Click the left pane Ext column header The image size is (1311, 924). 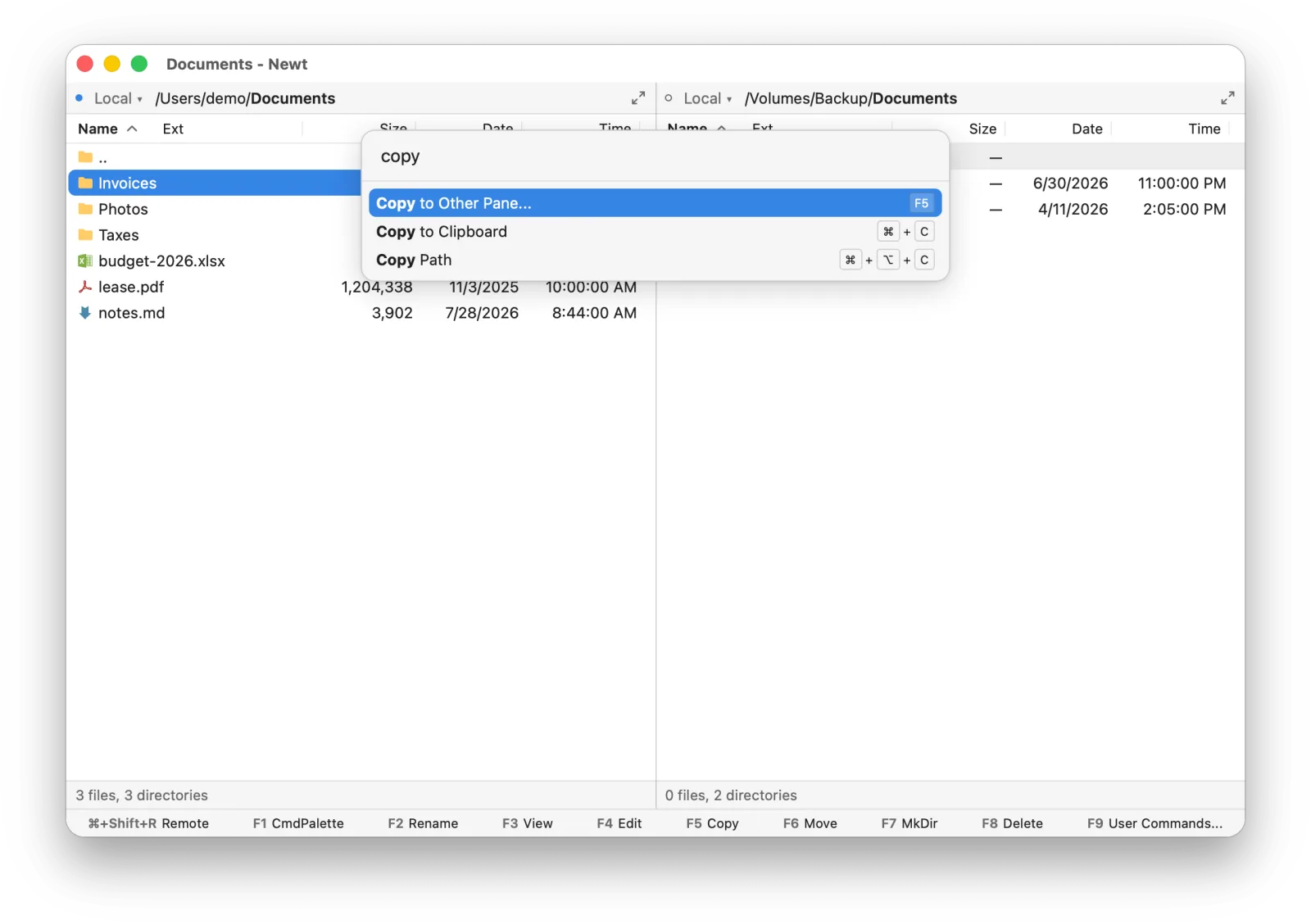pos(173,129)
